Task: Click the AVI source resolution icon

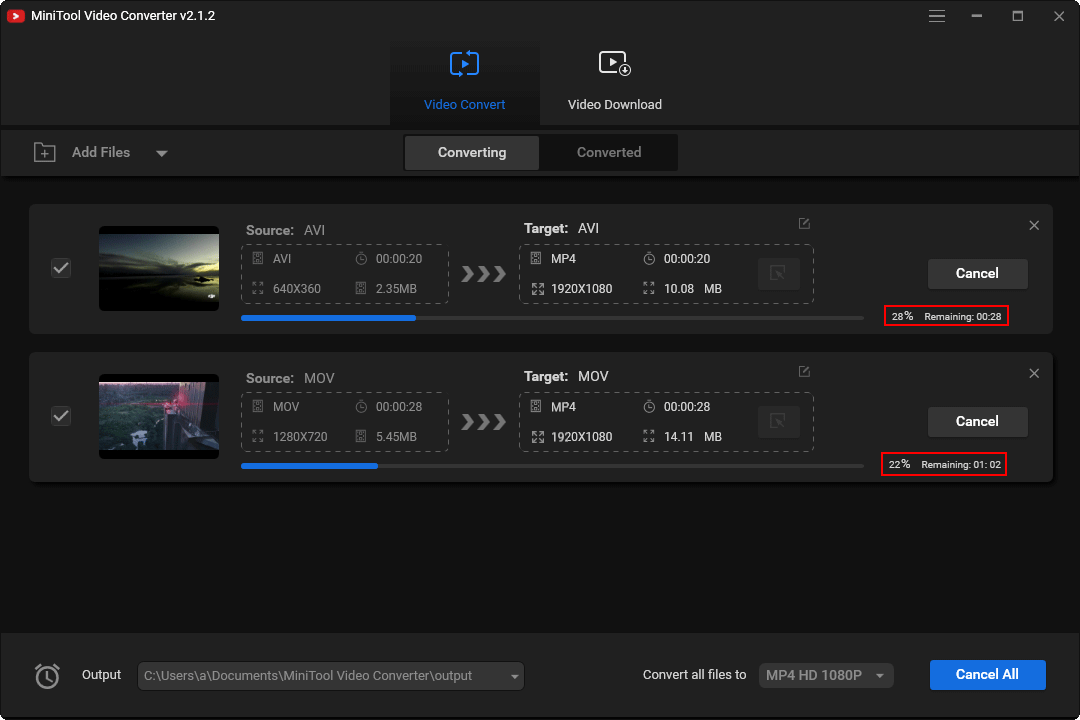Action: coord(258,288)
